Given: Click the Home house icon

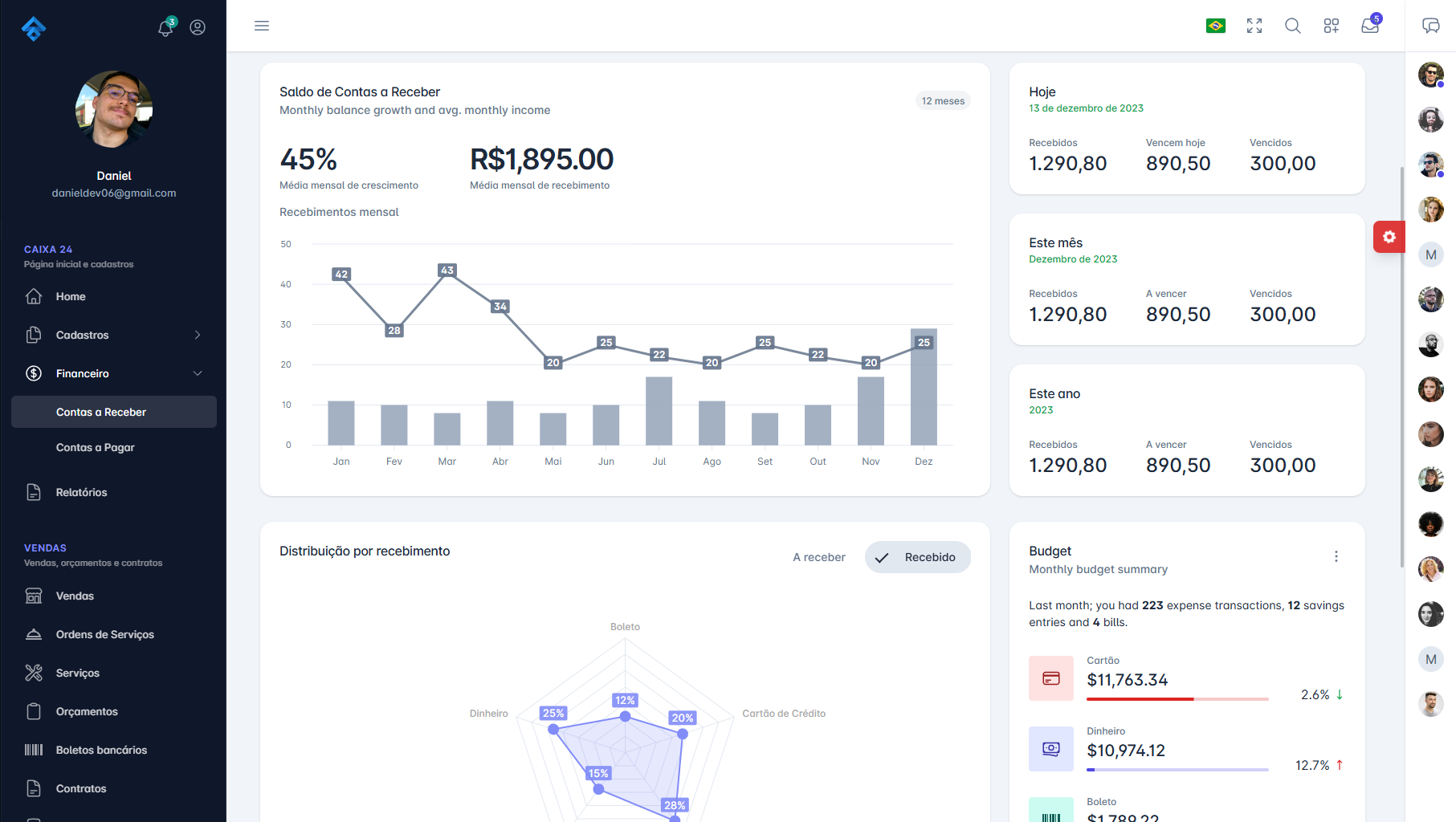Looking at the screenshot, I should 34,296.
